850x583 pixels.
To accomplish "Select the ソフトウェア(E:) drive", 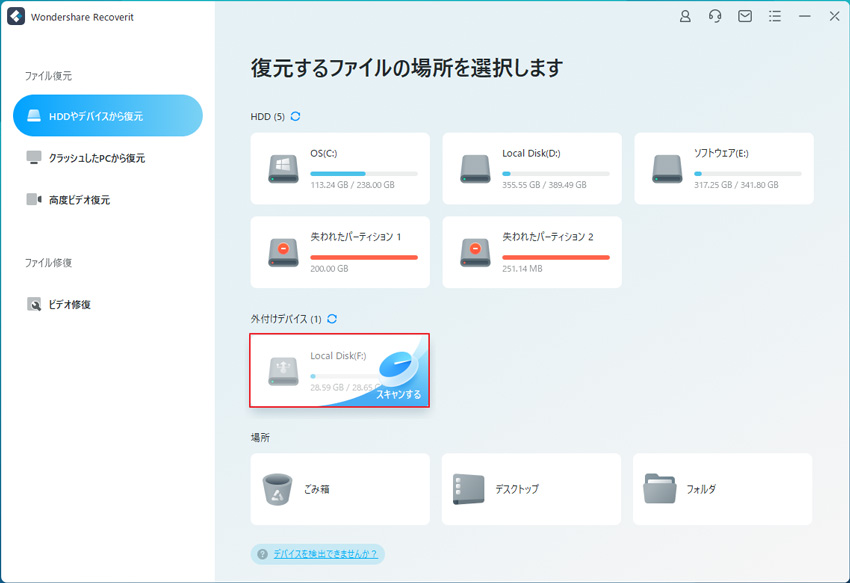I will pyautogui.click(x=723, y=168).
